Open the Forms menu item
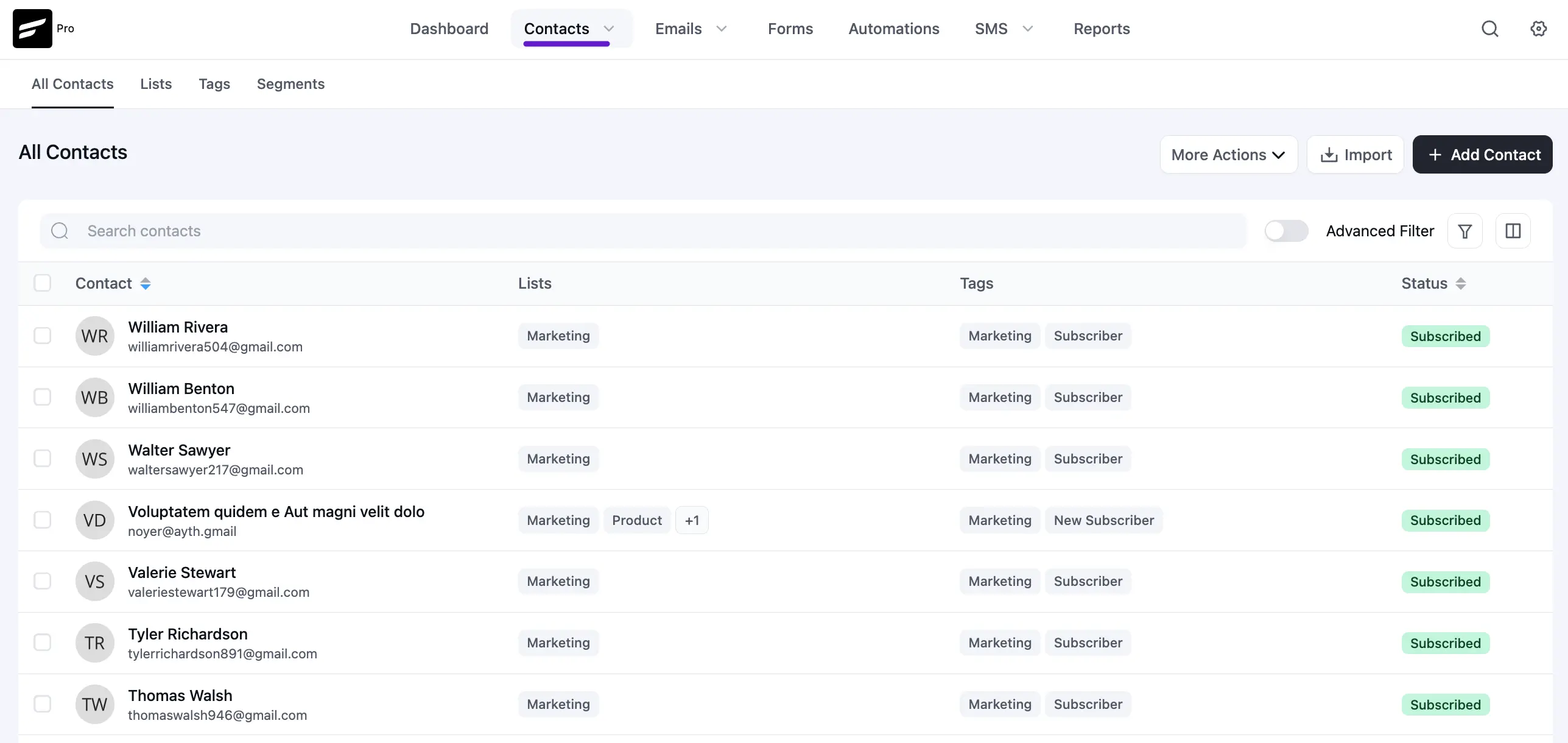The image size is (1568, 743). pos(790,29)
